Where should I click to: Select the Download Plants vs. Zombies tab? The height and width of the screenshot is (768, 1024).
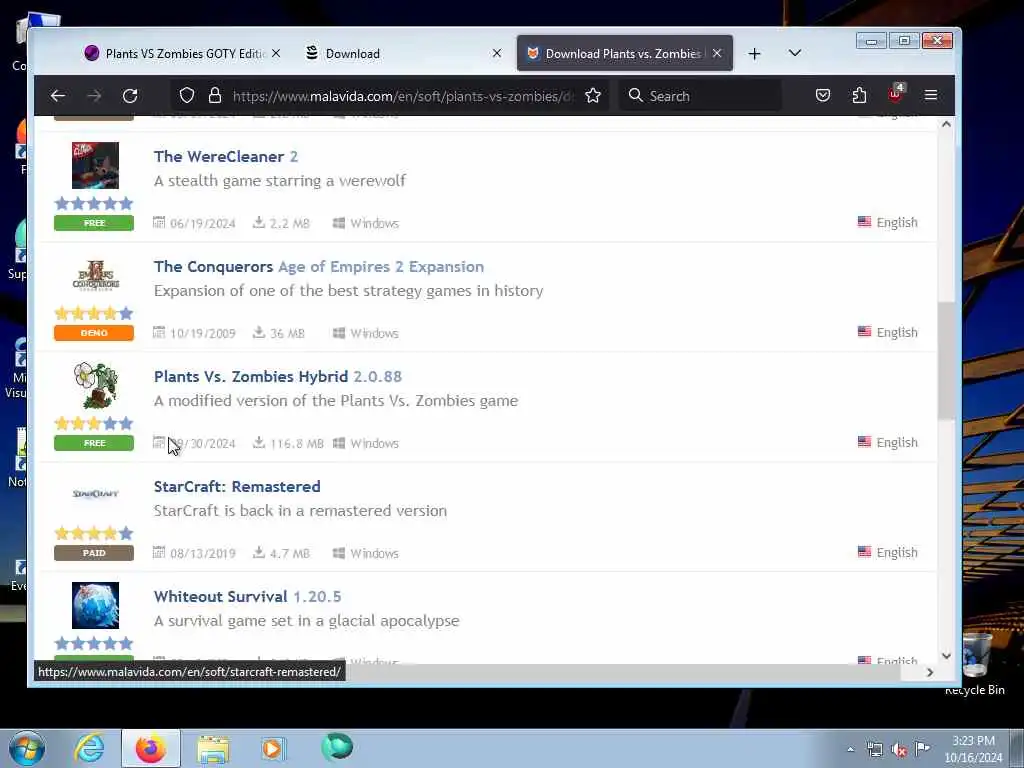pyautogui.click(x=625, y=54)
